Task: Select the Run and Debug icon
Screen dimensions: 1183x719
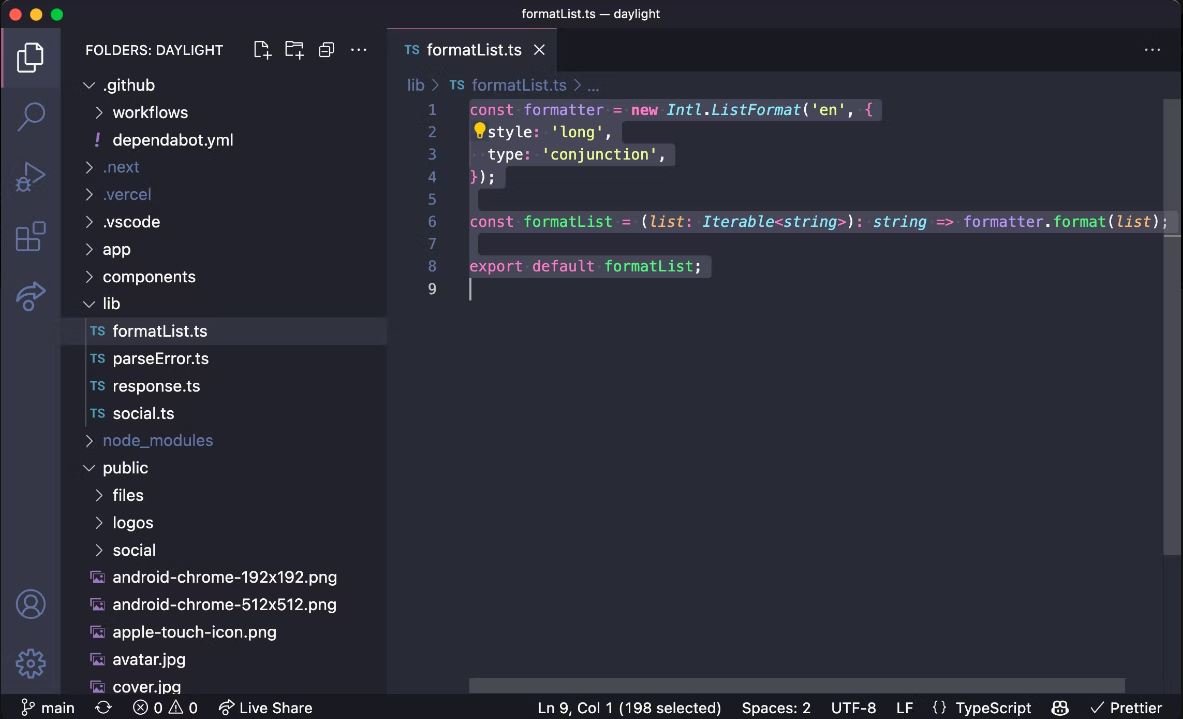Action: click(x=30, y=177)
